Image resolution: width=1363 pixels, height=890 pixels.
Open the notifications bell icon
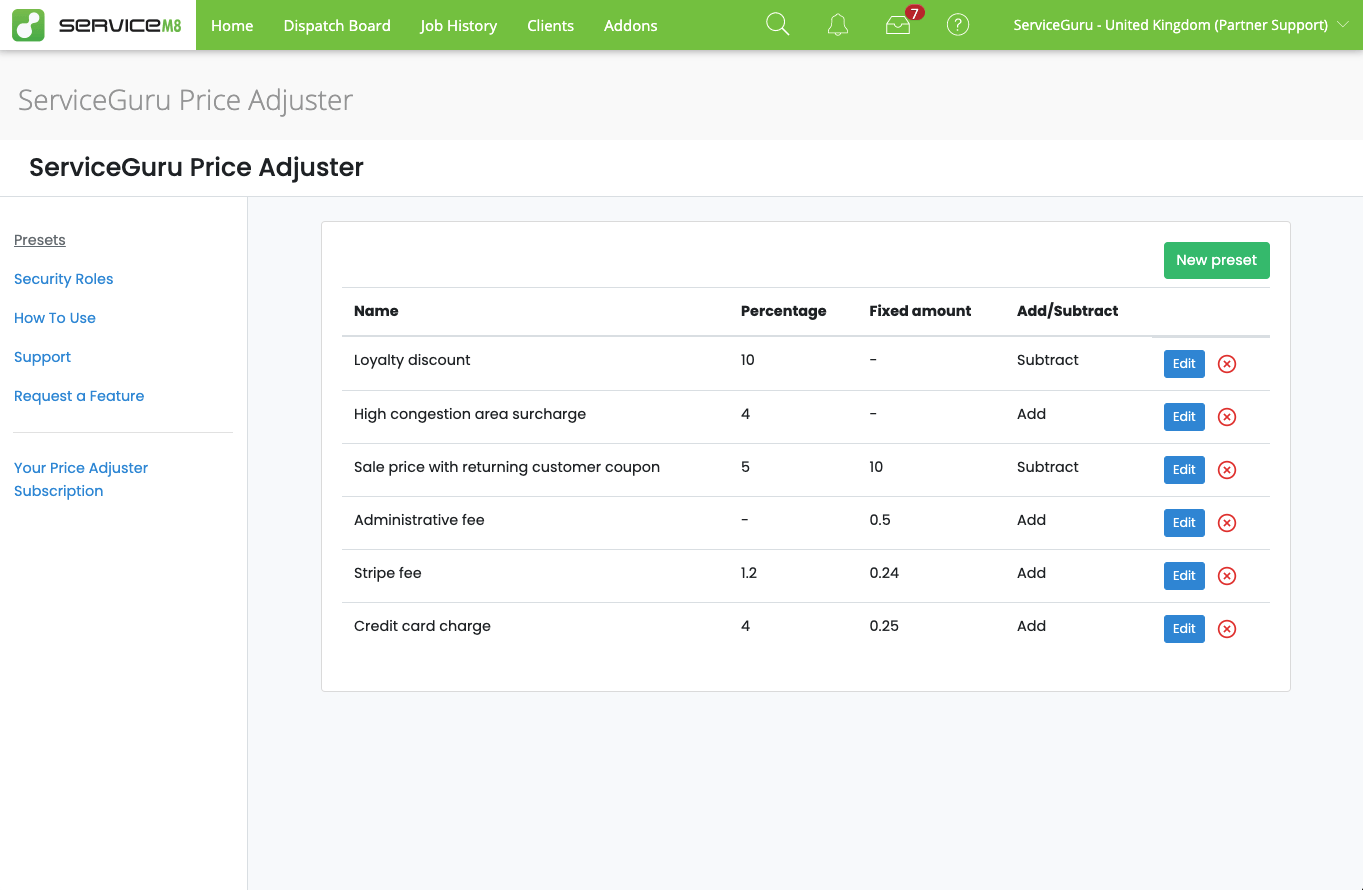click(x=838, y=25)
